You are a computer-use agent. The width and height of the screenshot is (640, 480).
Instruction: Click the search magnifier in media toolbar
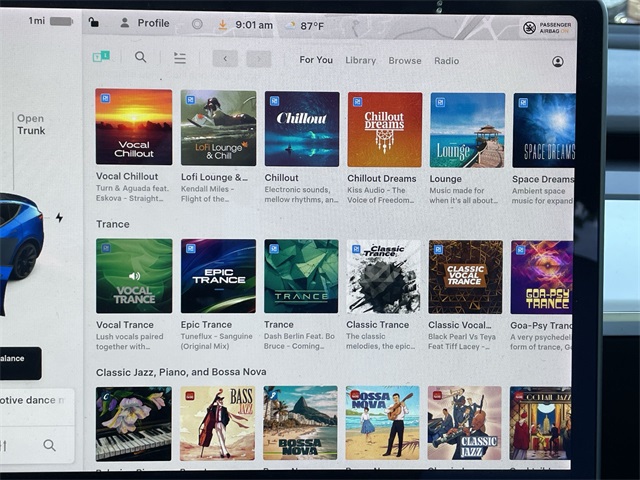140,57
